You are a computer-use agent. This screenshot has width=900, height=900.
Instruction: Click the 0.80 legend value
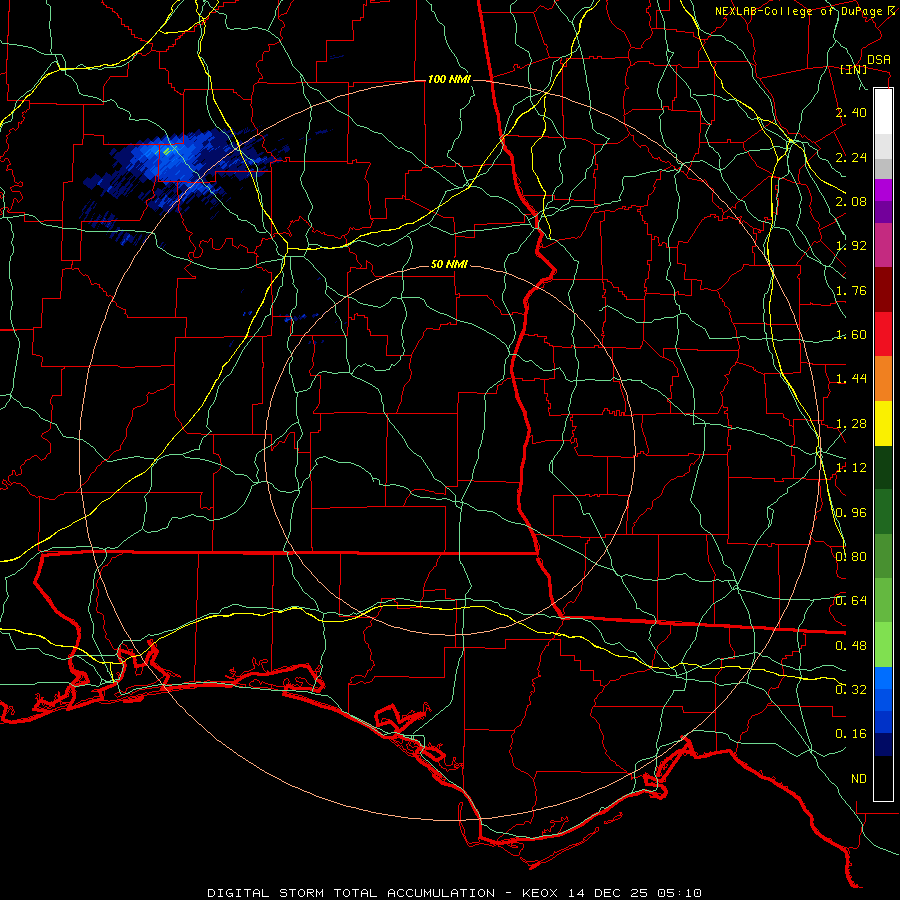(851, 557)
